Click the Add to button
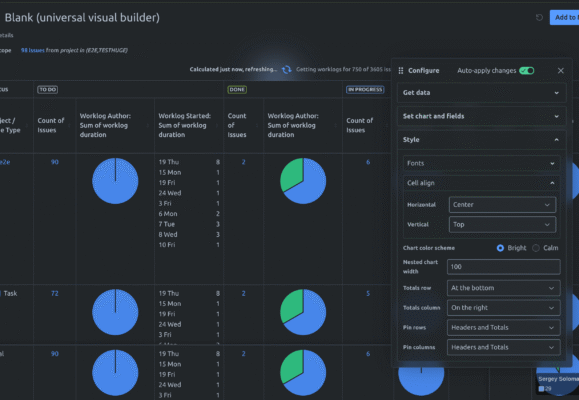The image size is (579, 400). pos(565,17)
